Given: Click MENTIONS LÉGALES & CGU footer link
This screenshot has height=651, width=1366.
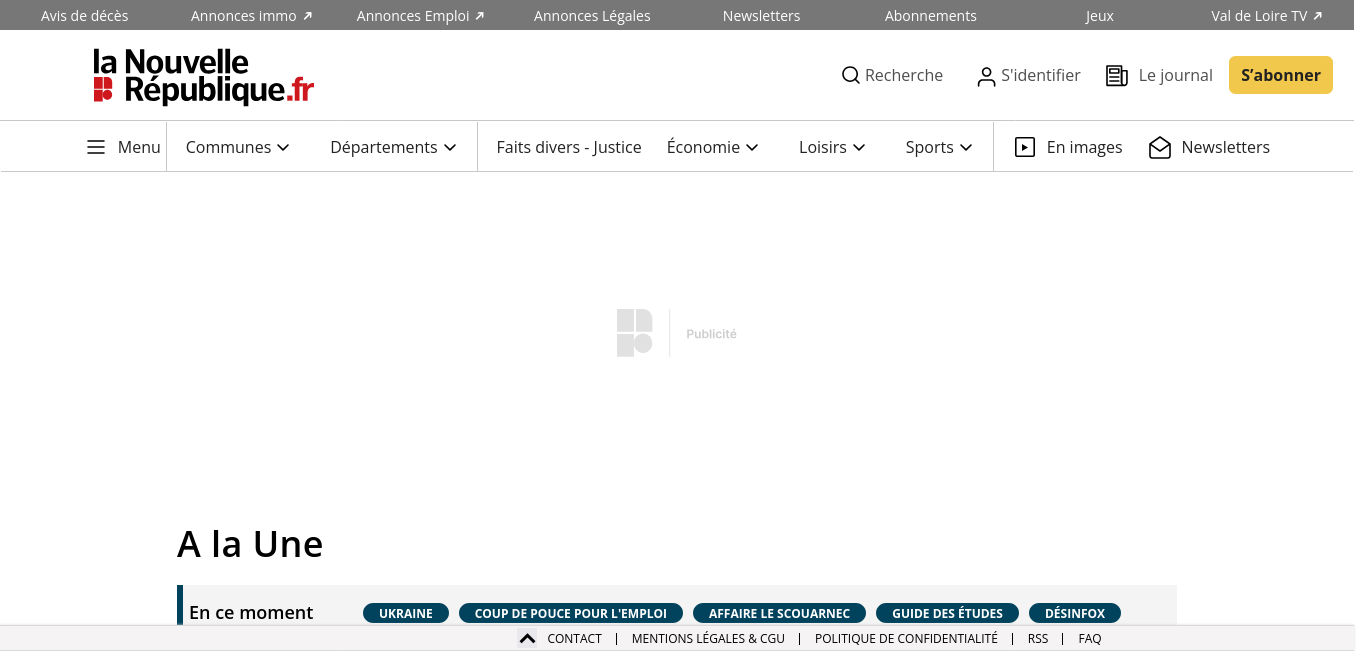Looking at the screenshot, I should pos(708,638).
